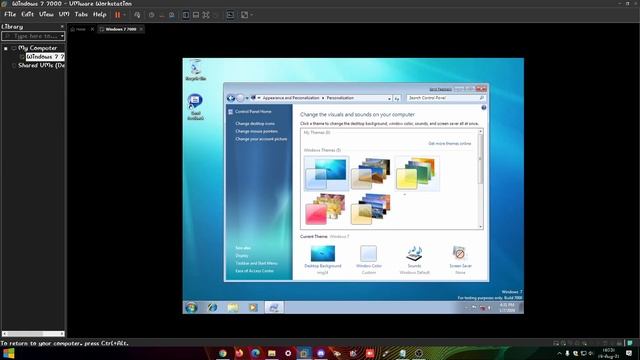Click Change your account picture link

[261, 139]
